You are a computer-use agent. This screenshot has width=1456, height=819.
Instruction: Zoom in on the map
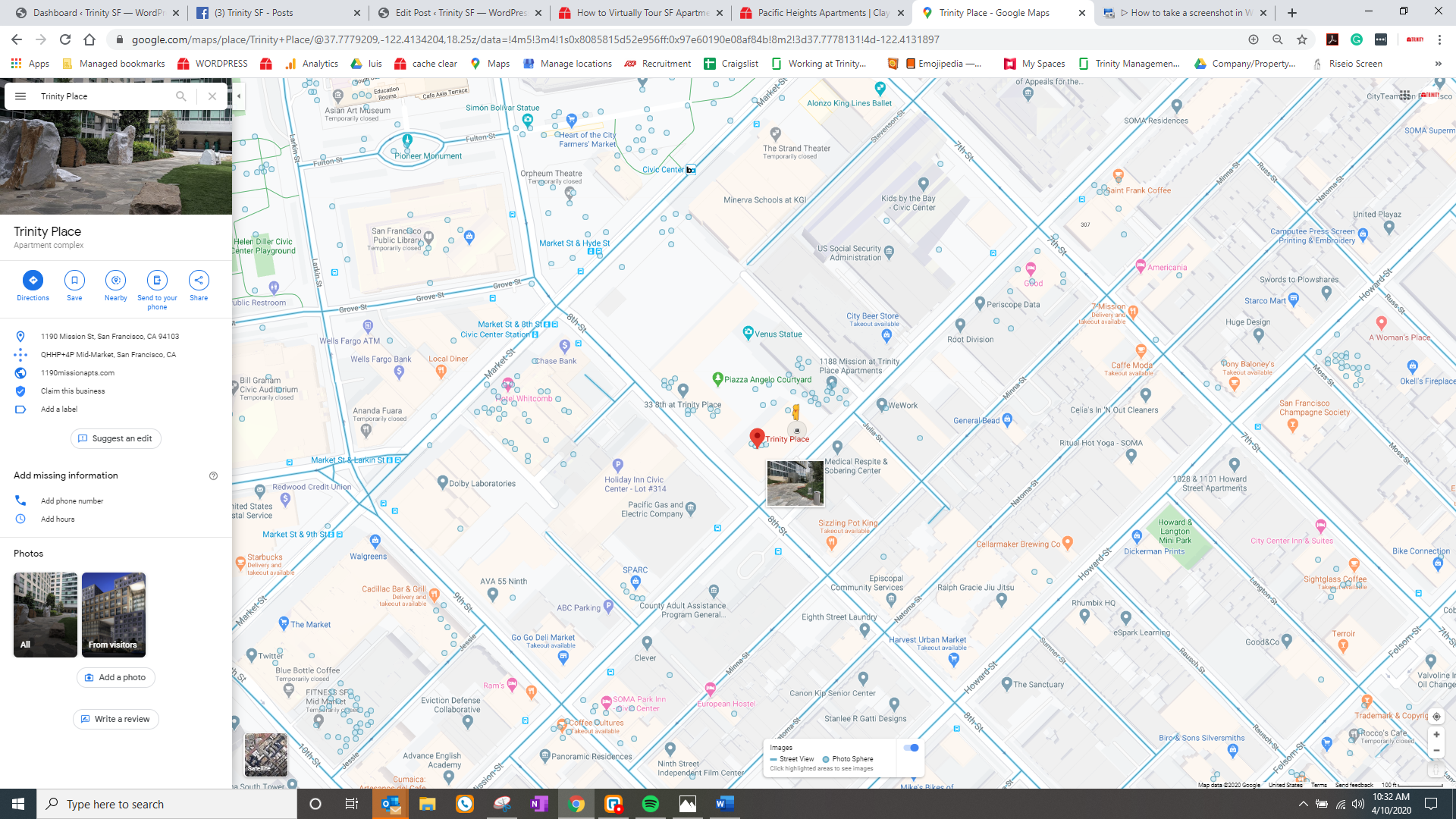point(1436,735)
